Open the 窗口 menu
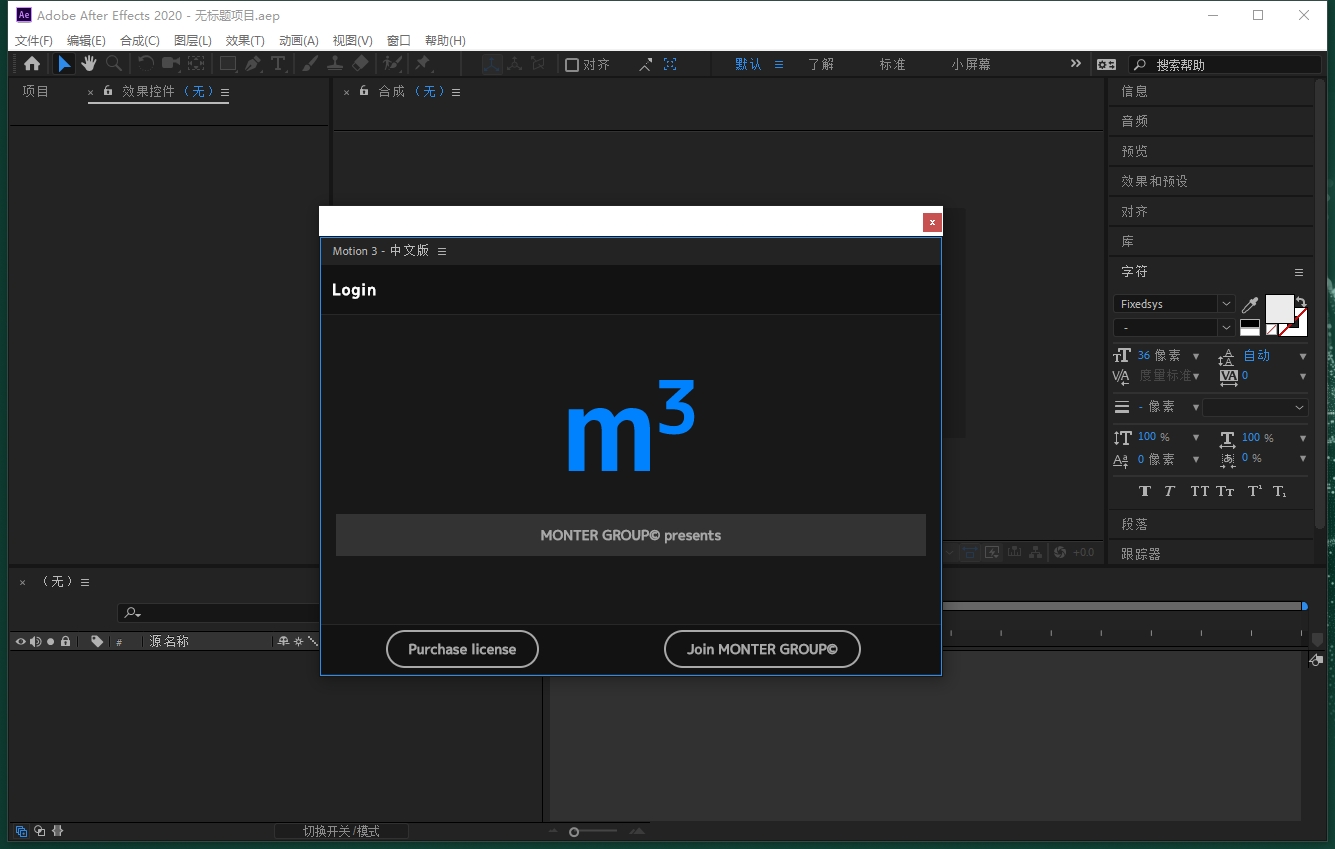 (398, 41)
